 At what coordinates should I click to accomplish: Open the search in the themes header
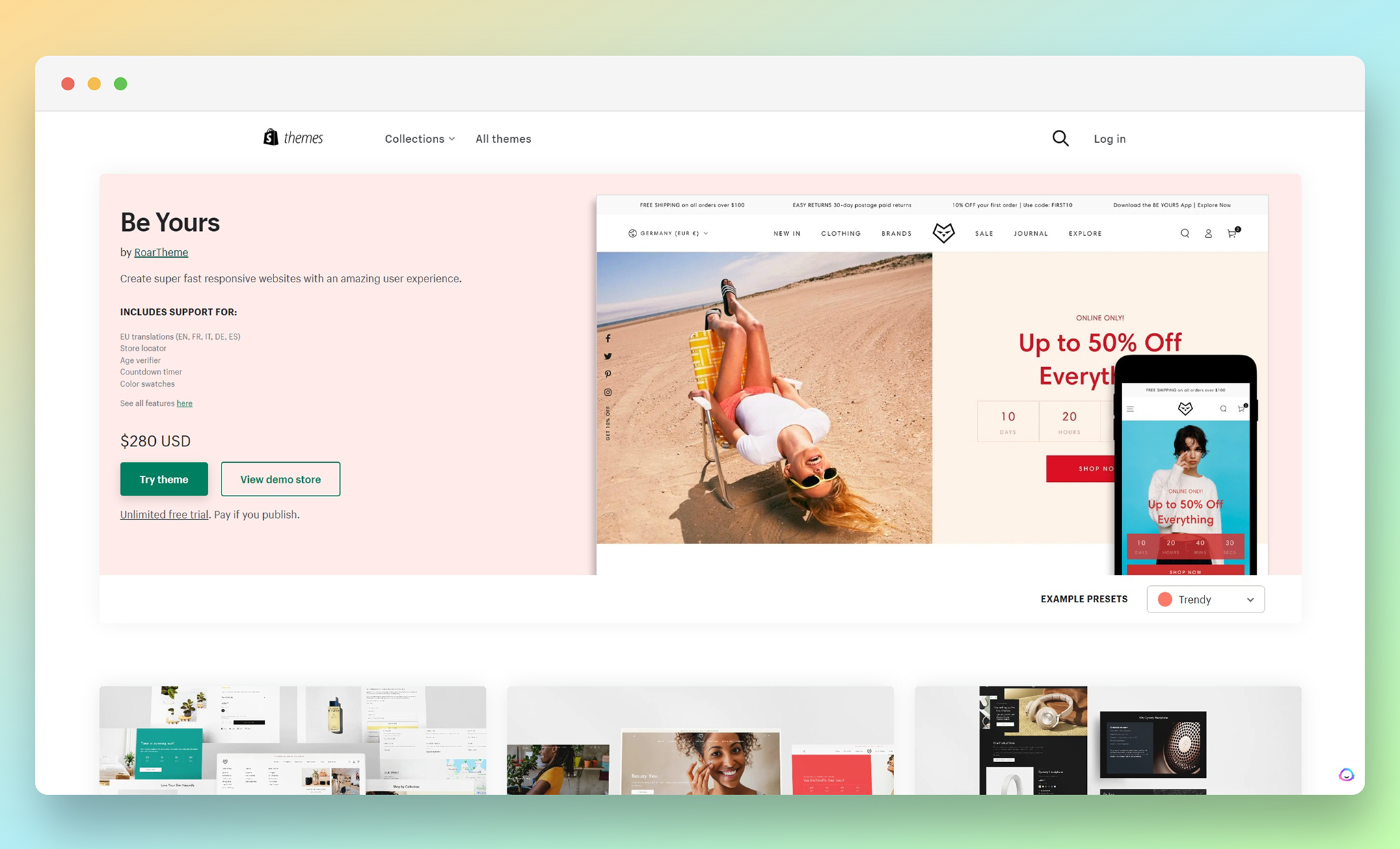pyautogui.click(x=1060, y=138)
